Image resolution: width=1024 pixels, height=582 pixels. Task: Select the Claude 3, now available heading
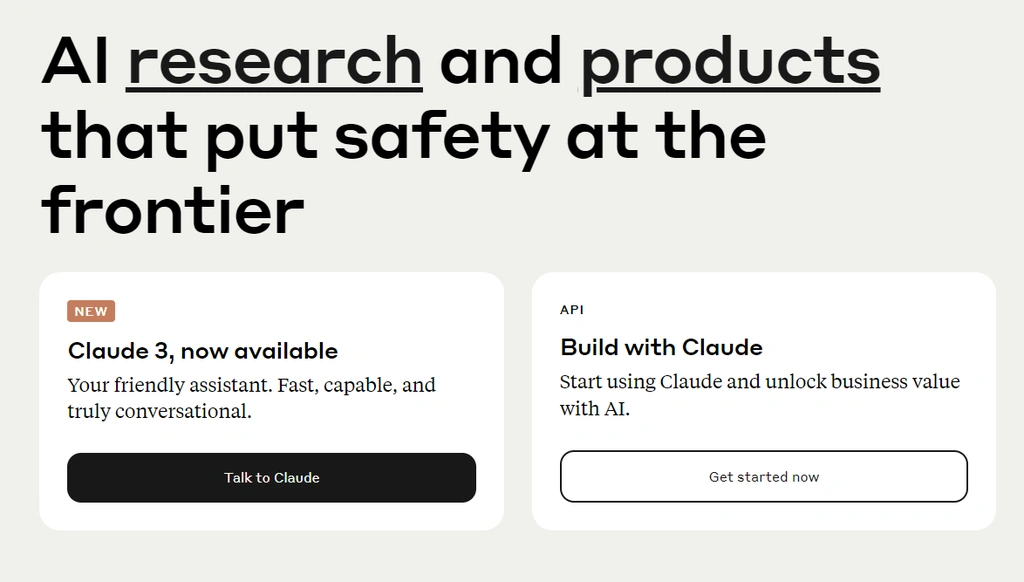coord(203,351)
